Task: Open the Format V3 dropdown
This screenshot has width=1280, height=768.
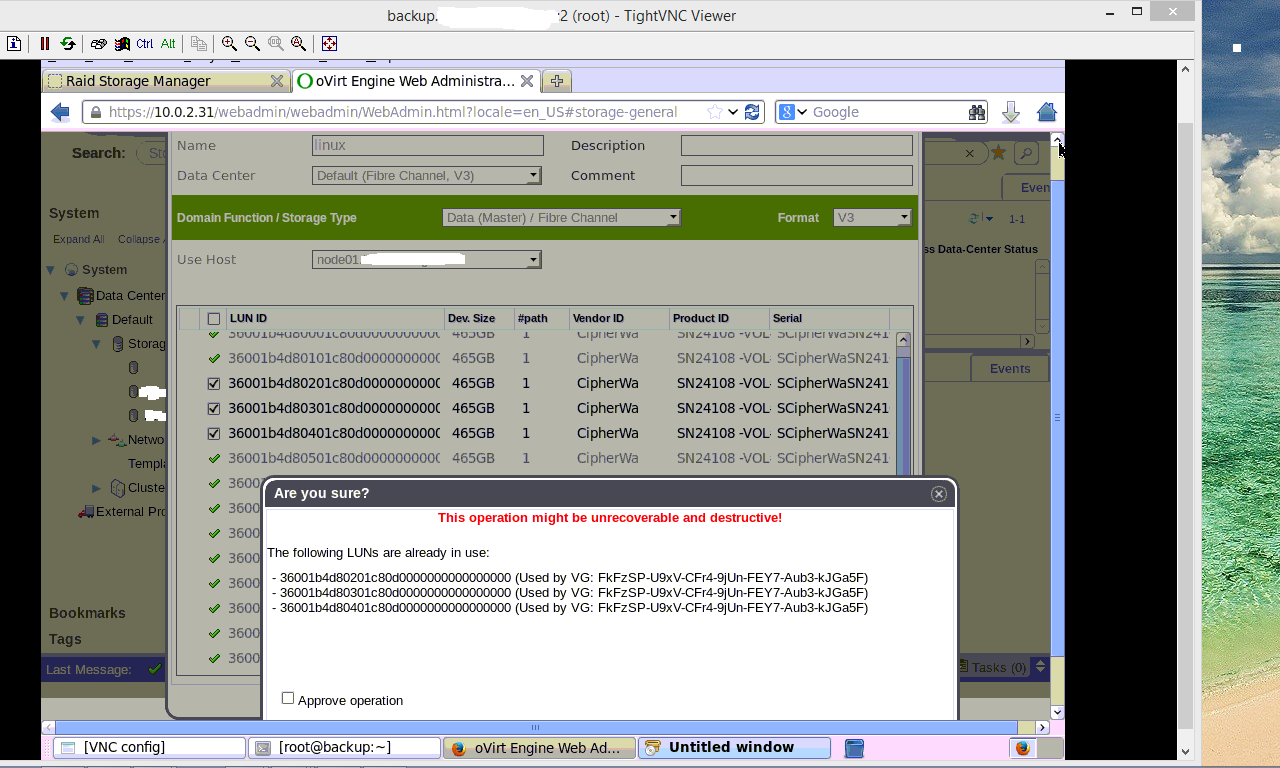Action: (x=903, y=217)
